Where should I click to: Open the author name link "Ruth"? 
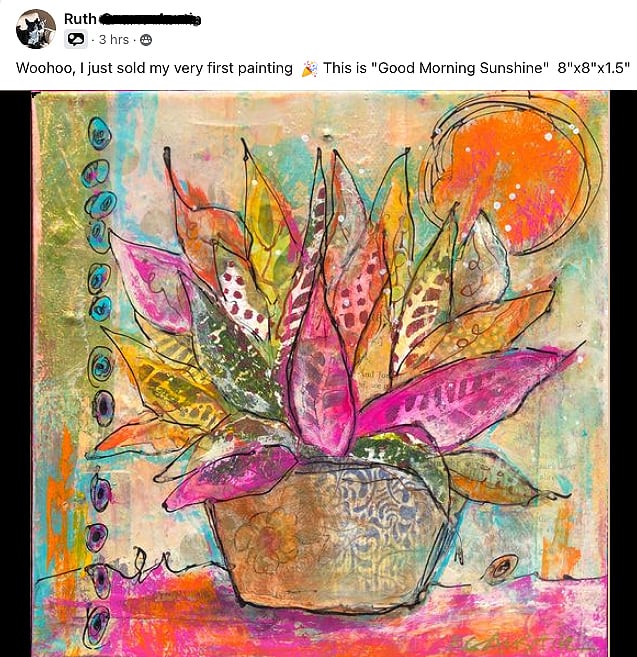point(80,19)
